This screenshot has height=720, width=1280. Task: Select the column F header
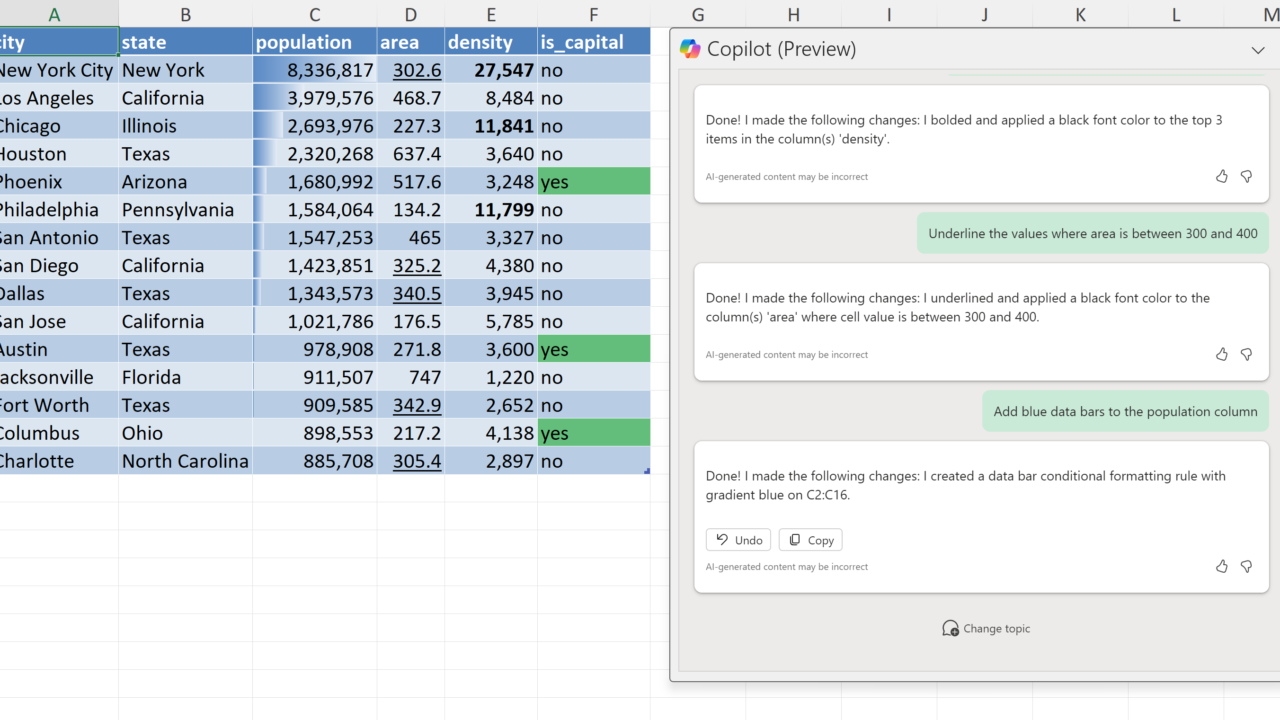click(x=594, y=14)
